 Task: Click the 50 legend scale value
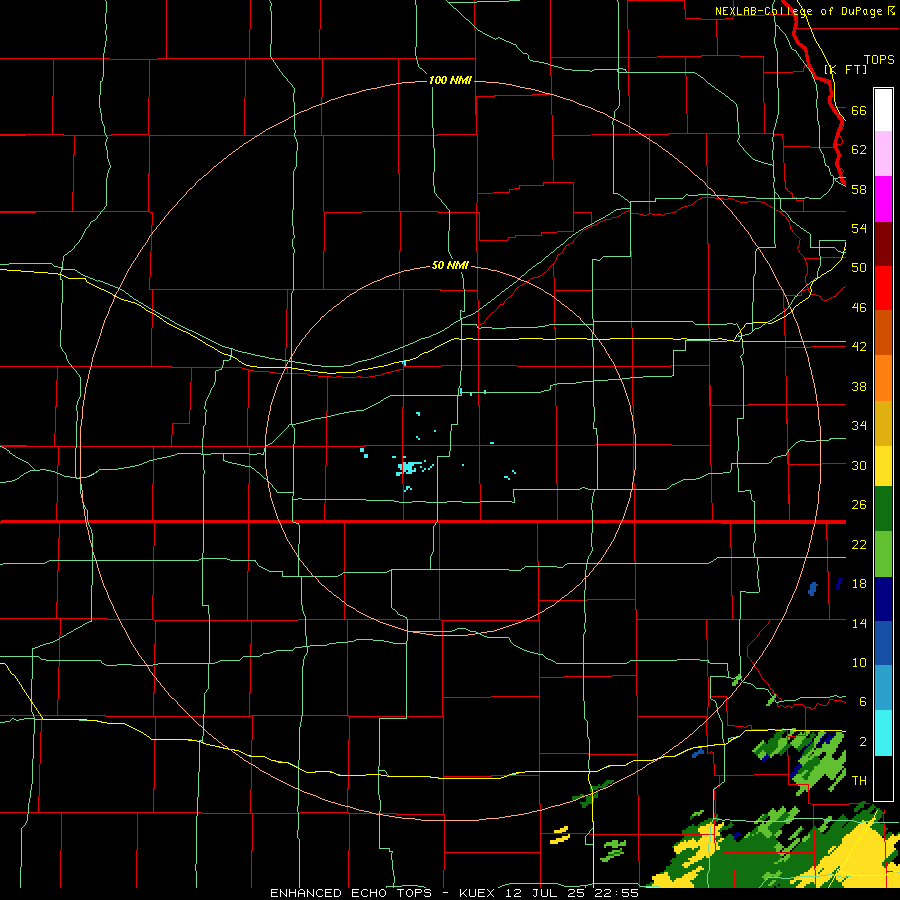[859, 267]
